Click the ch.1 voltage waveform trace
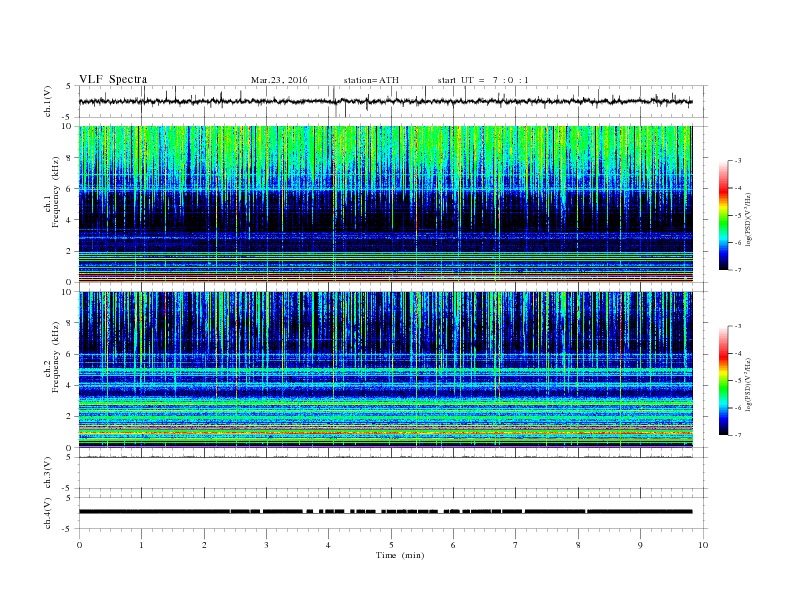Image resolution: width=792 pixels, height=612 pixels. click(x=385, y=101)
